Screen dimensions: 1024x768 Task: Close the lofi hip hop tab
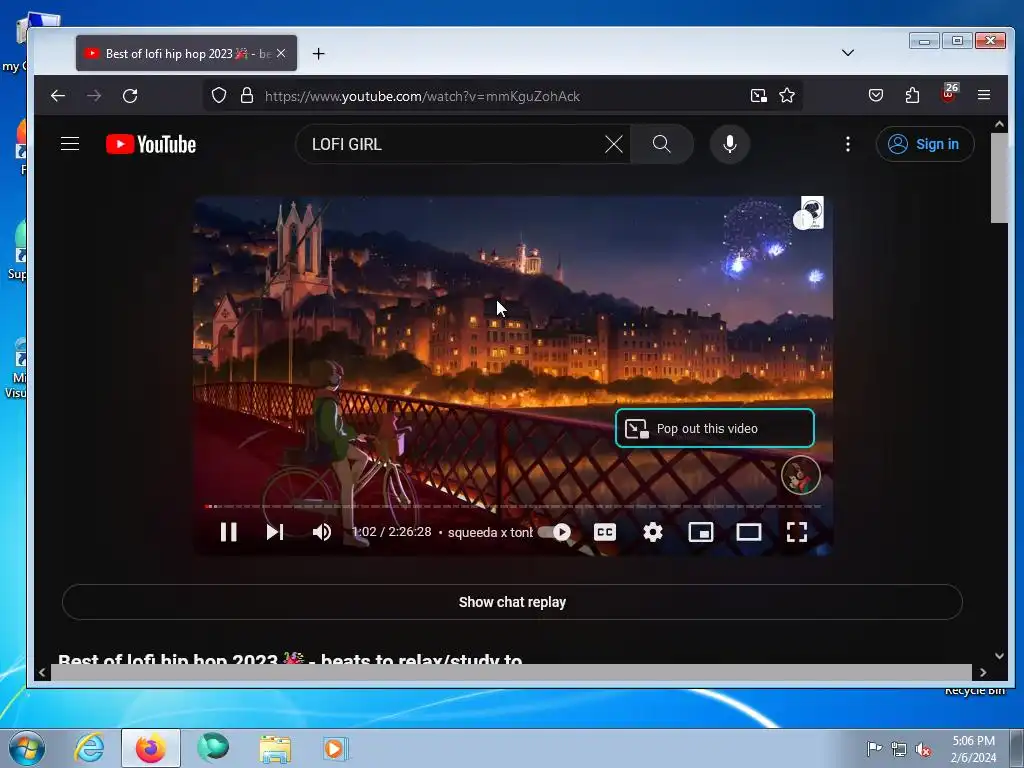click(281, 54)
